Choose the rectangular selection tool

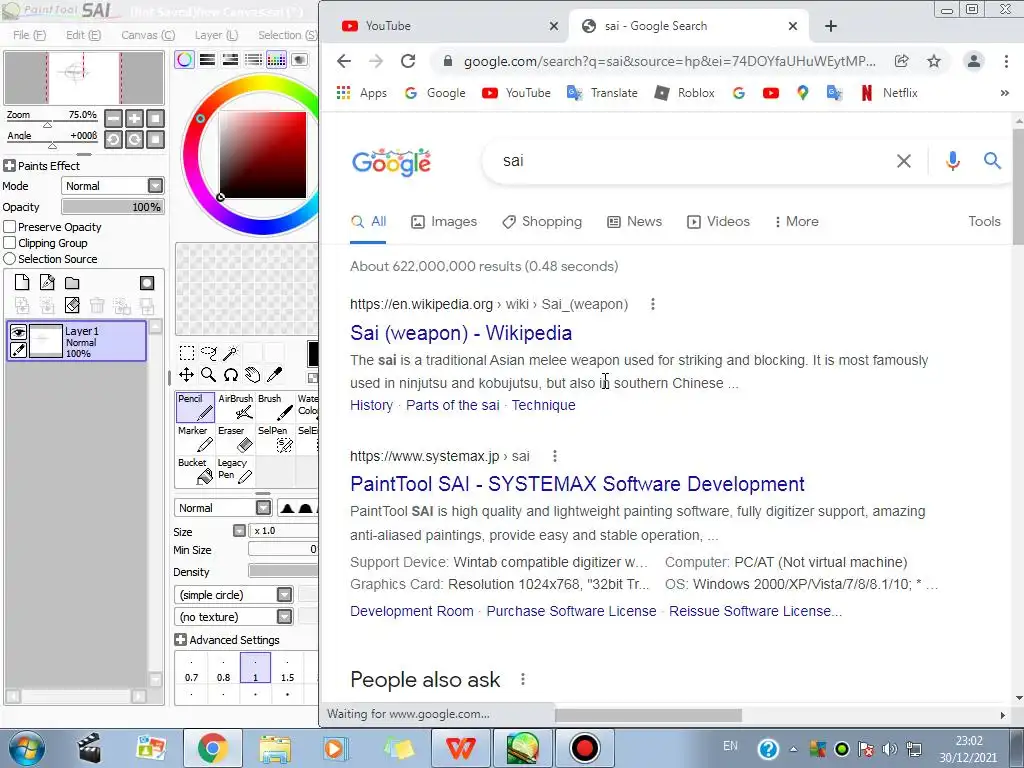pos(187,353)
